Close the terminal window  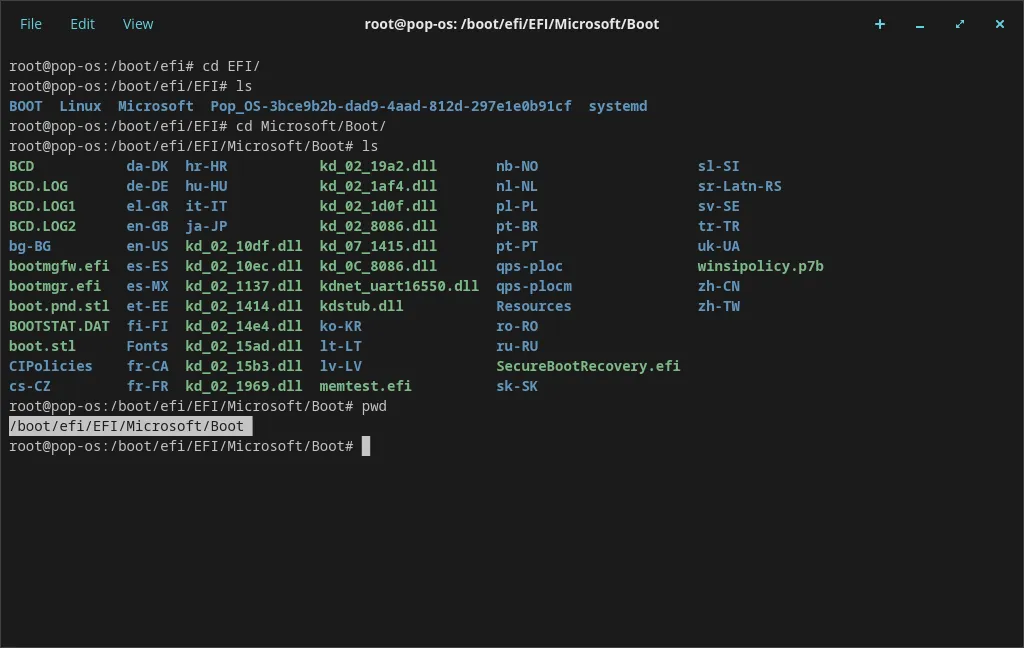point(999,24)
